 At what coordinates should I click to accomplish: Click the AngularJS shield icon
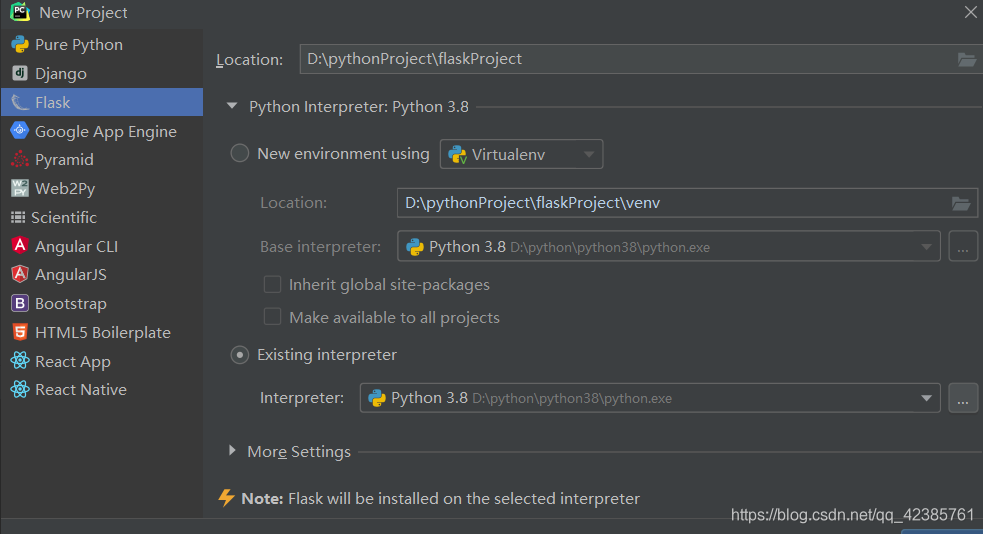[x=20, y=274]
